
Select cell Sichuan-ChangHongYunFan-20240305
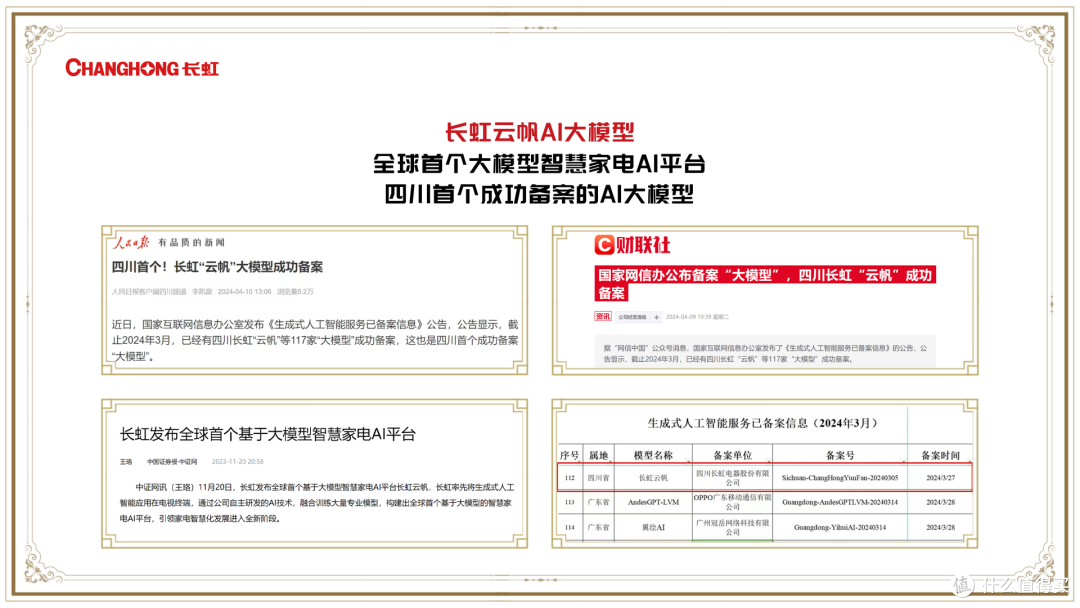[x=840, y=478]
